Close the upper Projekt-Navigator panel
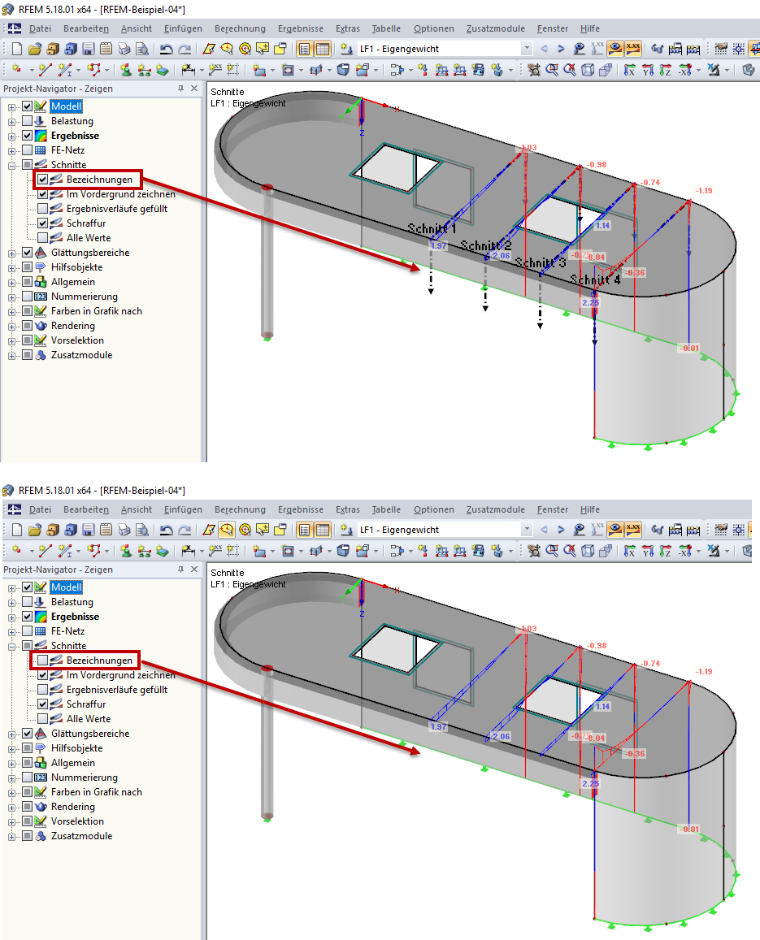 click(x=194, y=88)
